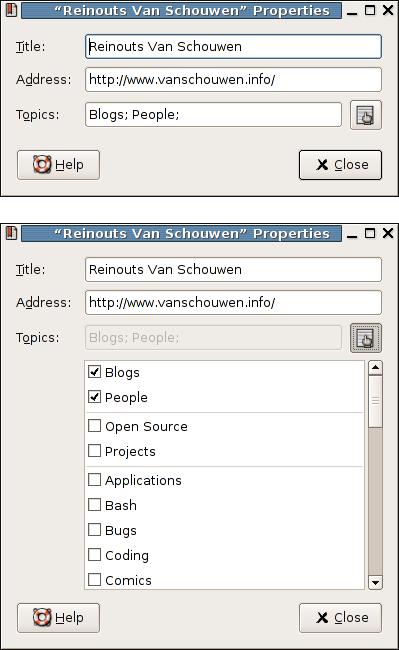399x650 pixels.
Task: Tick the Comics checkbox
Action: 94,580
